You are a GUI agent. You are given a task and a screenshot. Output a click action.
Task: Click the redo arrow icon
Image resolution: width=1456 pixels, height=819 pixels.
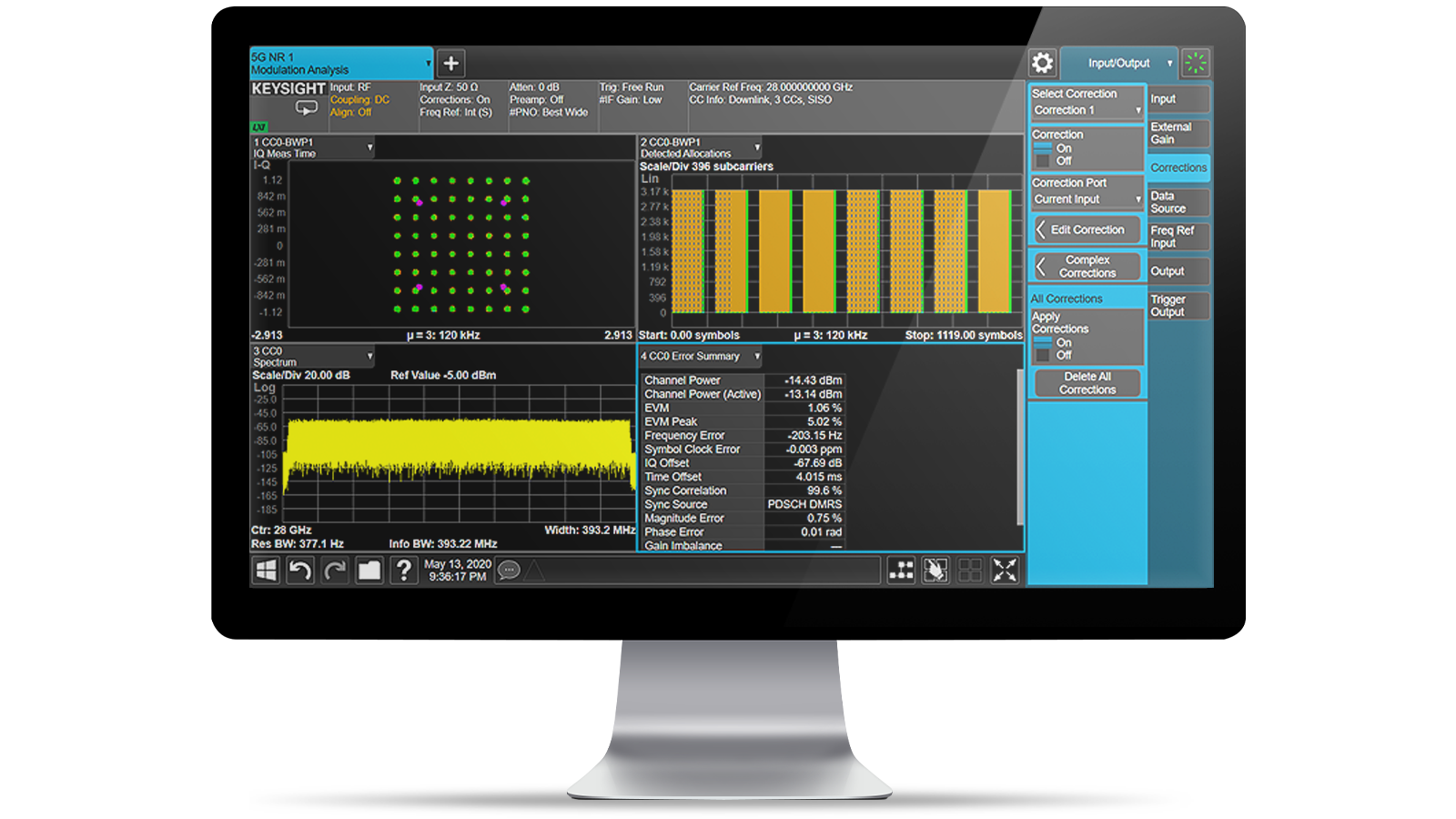coord(335,571)
